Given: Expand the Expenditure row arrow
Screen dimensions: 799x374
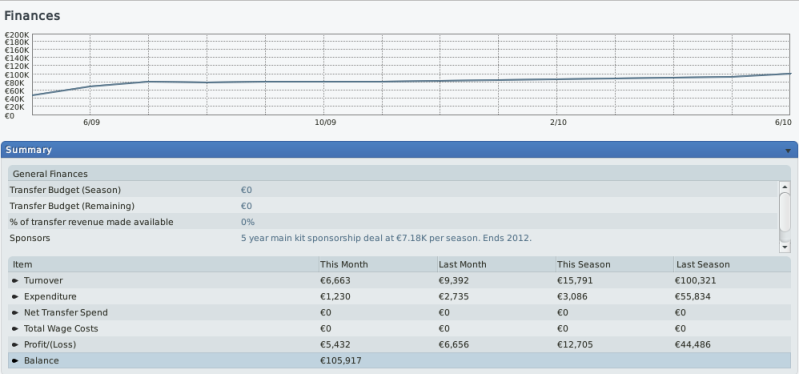Looking at the screenshot, I should [15, 297].
